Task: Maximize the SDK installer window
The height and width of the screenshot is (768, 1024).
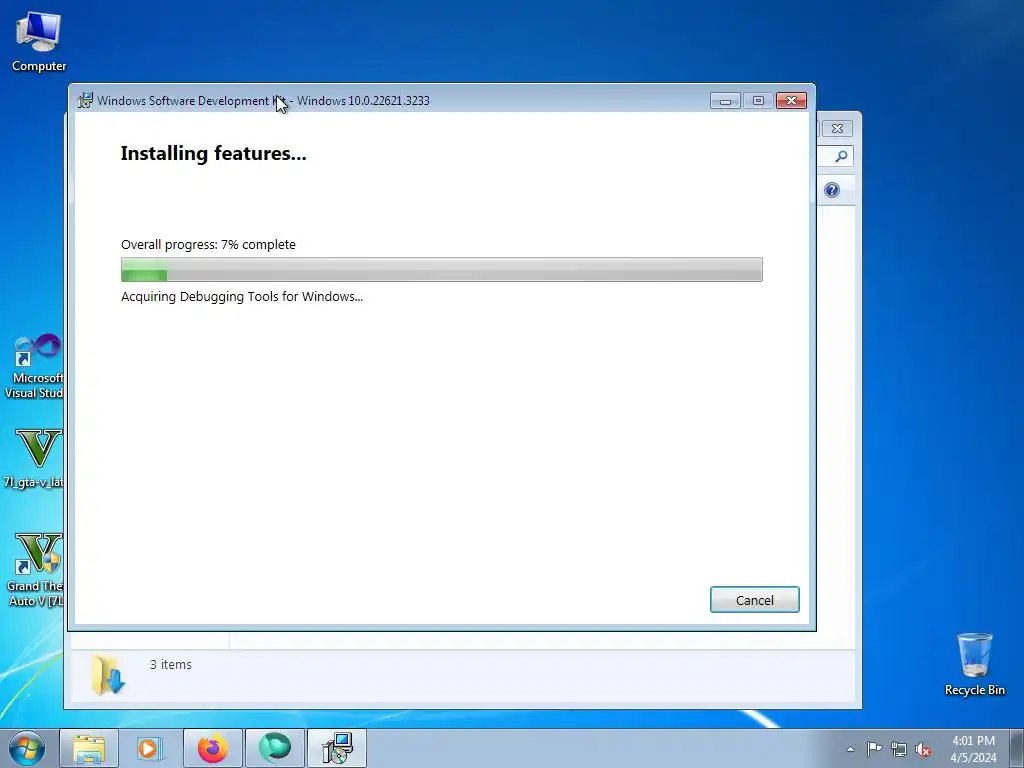Action: [758, 101]
